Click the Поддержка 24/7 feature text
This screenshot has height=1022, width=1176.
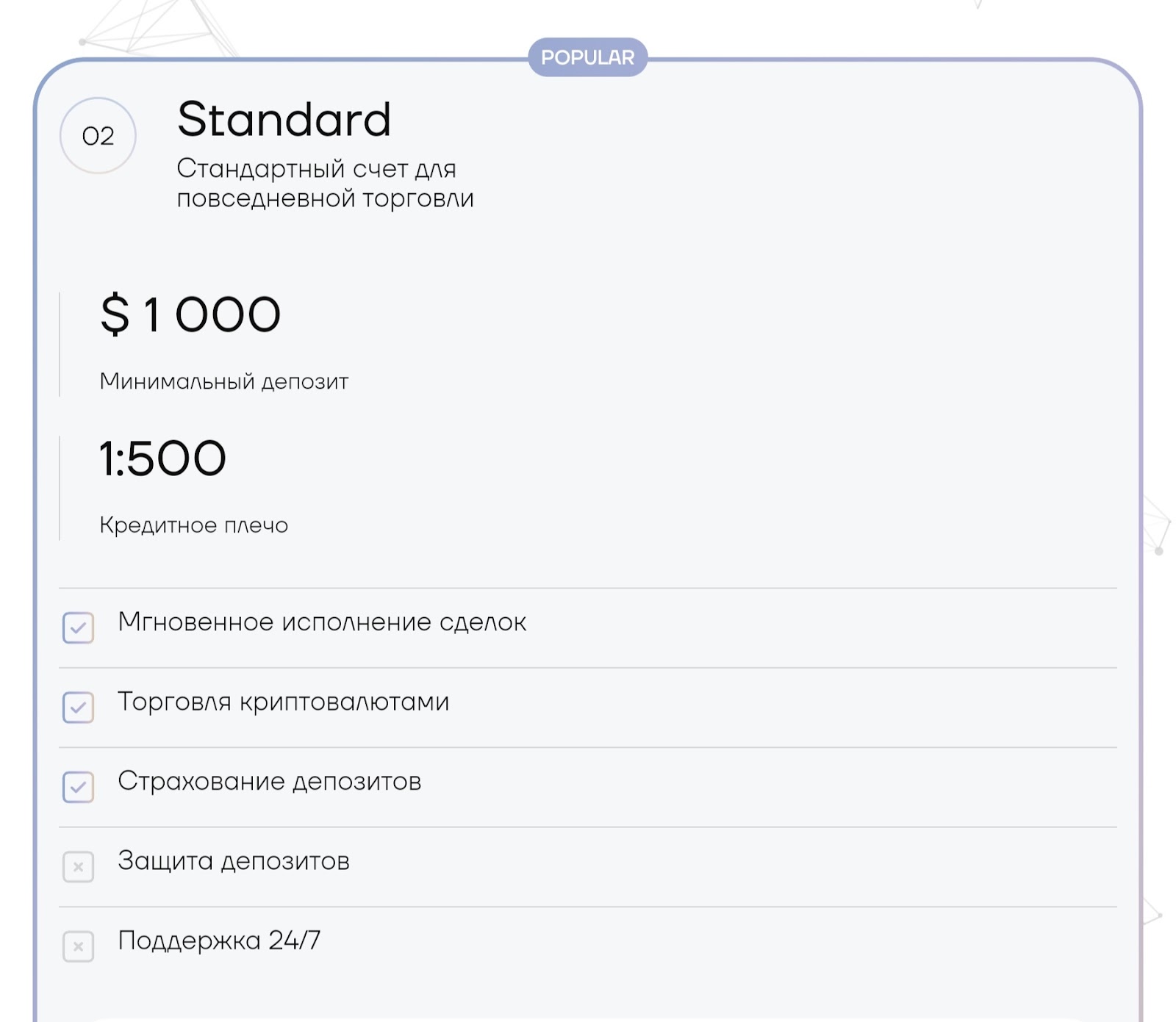point(219,940)
